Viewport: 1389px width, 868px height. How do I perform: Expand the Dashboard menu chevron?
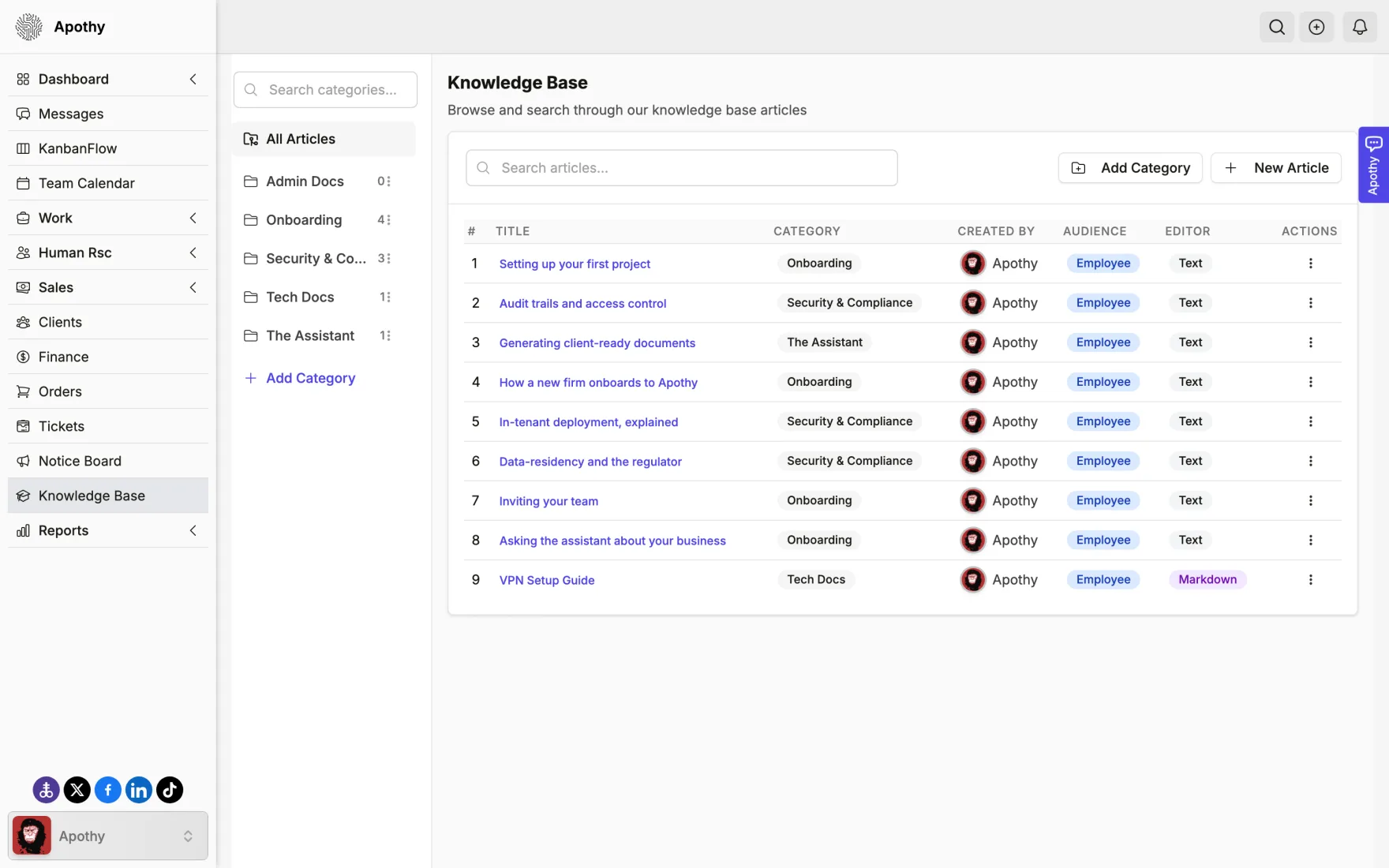tap(193, 79)
